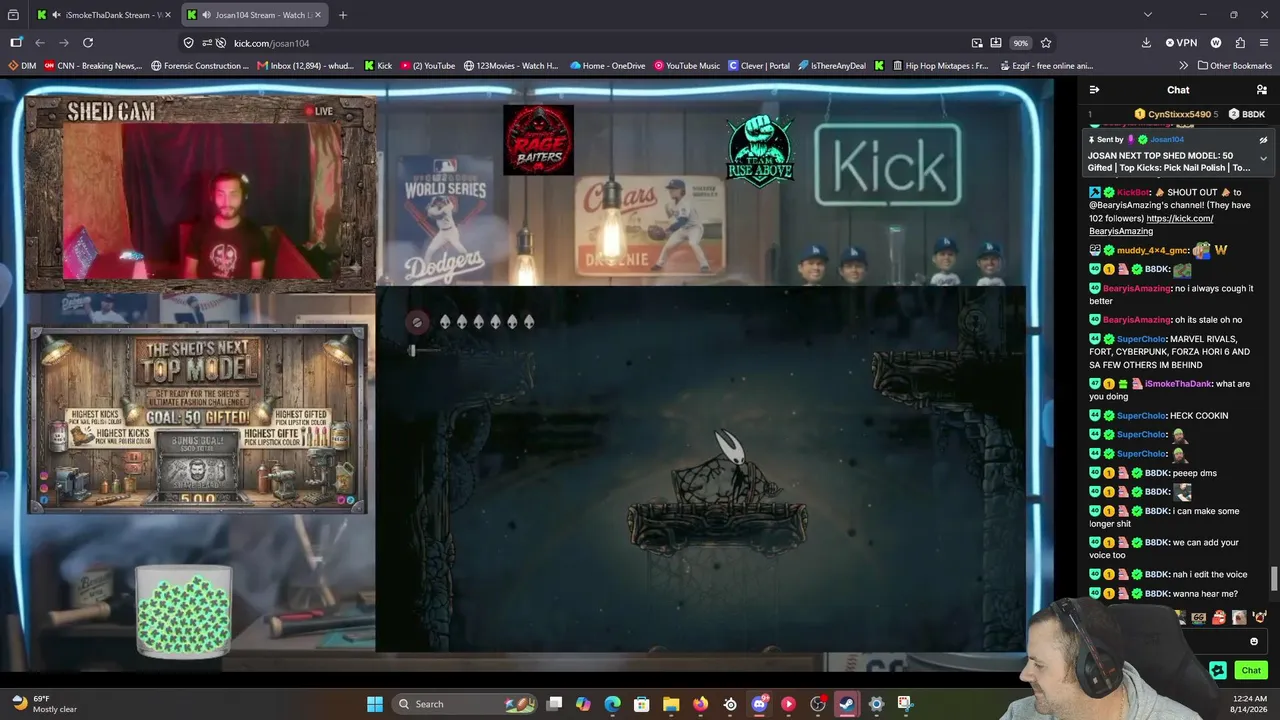Open the weather widget showing 69°F
Screen dimensions: 1280x720
pyautogui.click(x=44, y=704)
